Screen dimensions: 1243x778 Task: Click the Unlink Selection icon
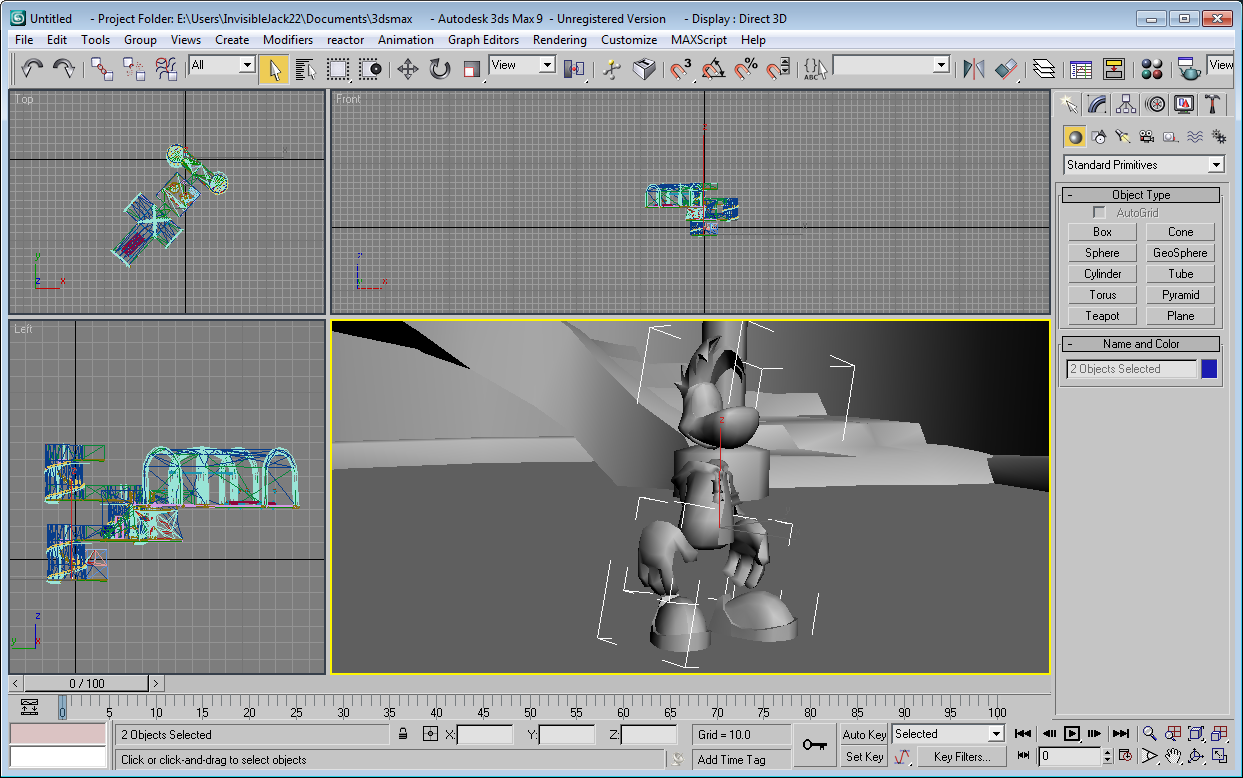coord(134,68)
